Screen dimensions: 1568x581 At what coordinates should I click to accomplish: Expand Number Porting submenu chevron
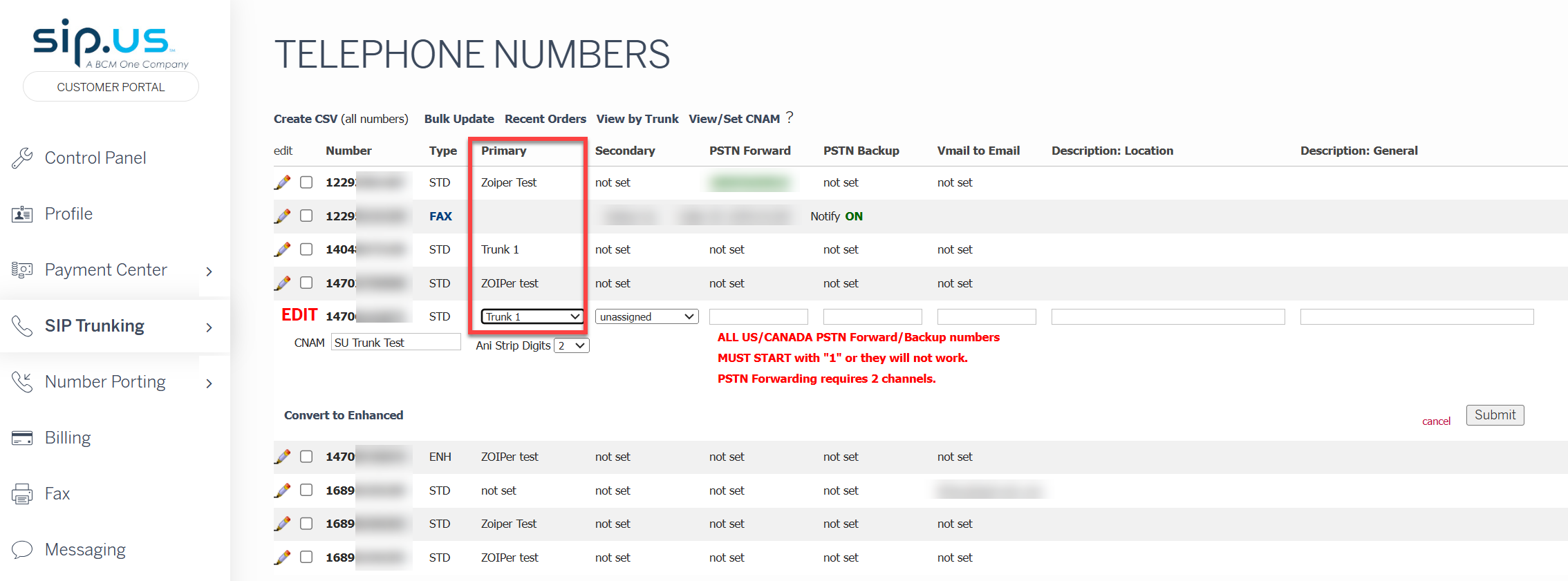click(209, 383)
